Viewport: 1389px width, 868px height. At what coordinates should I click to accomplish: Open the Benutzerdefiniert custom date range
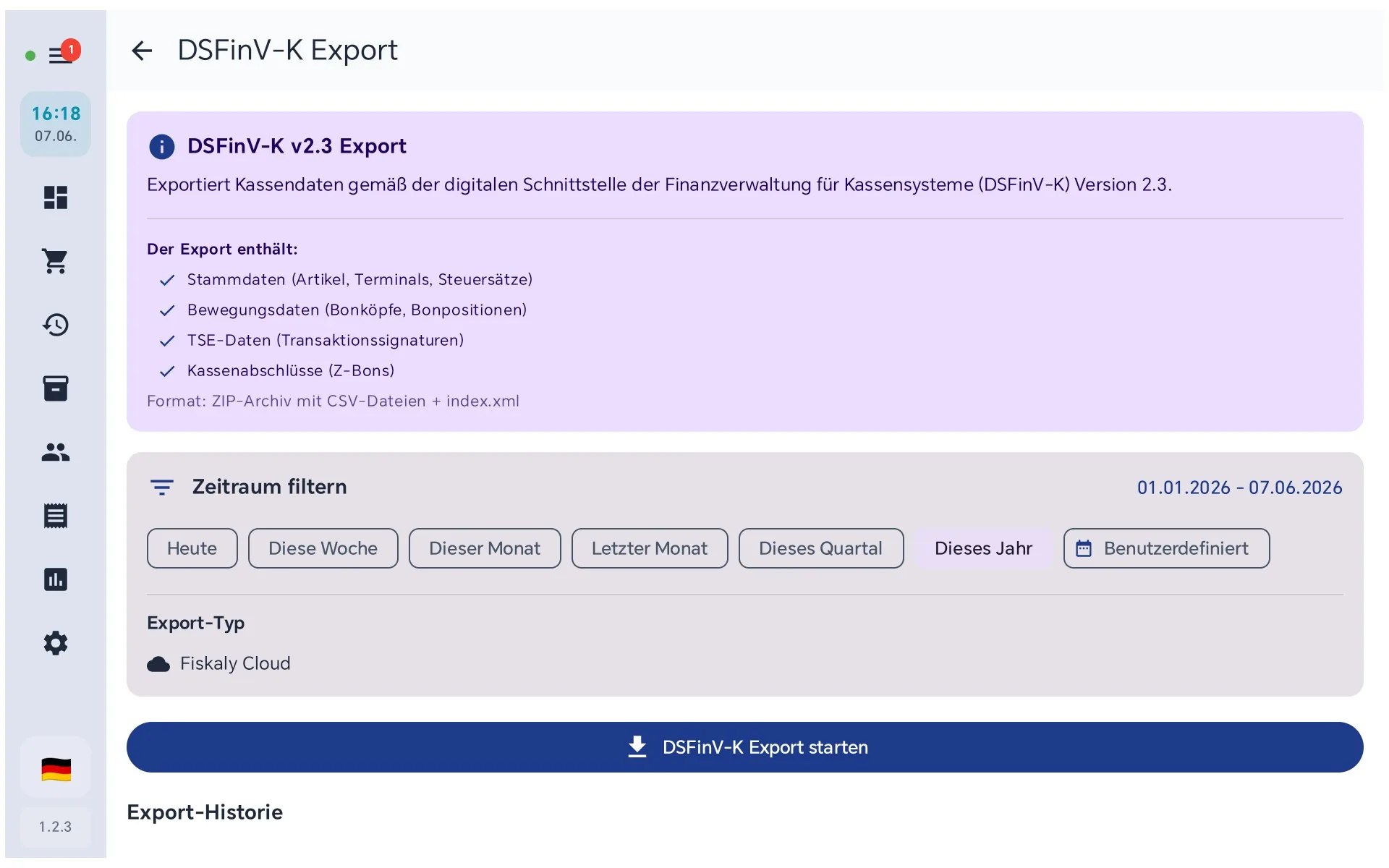(1167, 548)
